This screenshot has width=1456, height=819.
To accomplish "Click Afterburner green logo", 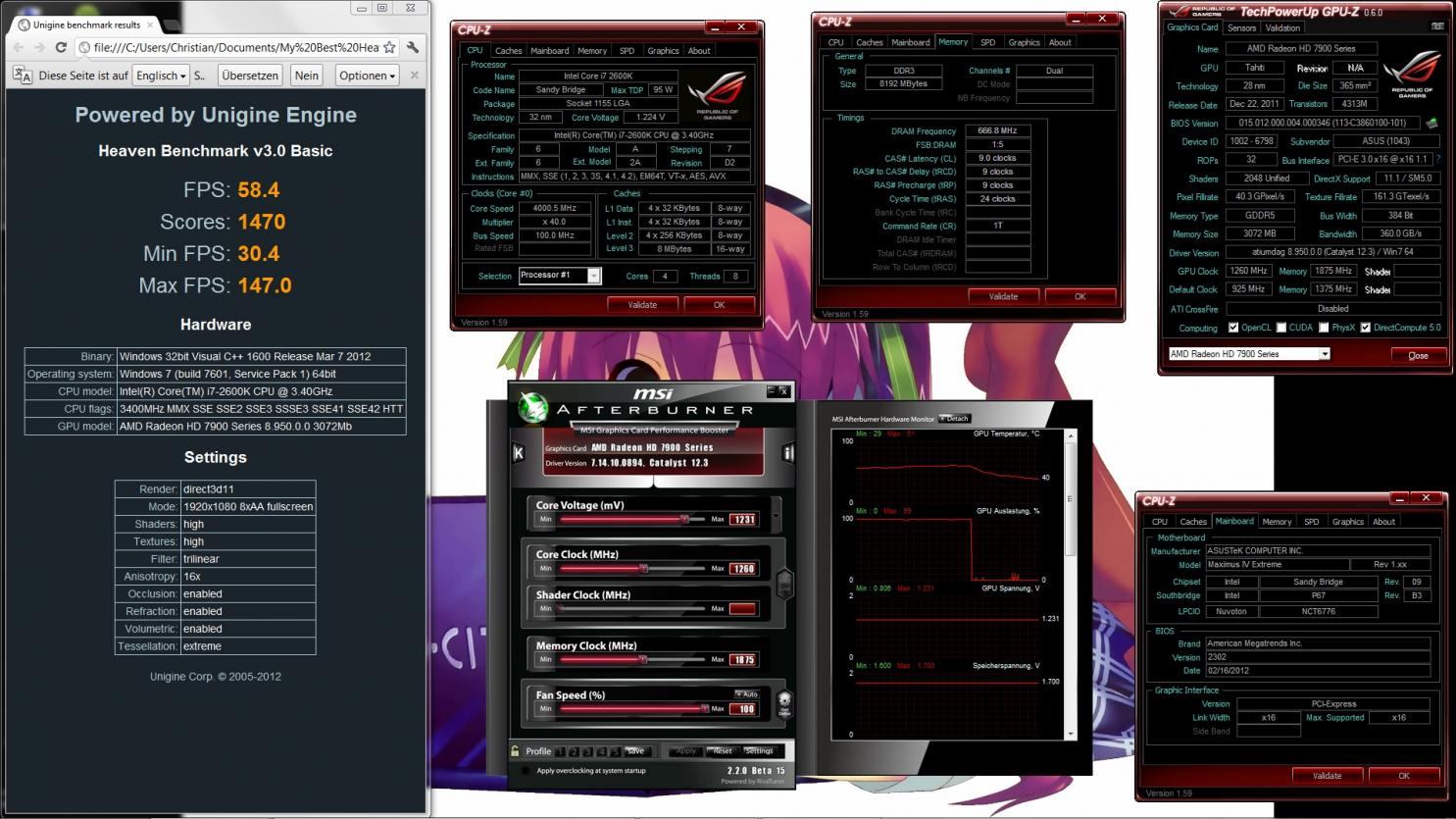I will (x=532, y=407).
